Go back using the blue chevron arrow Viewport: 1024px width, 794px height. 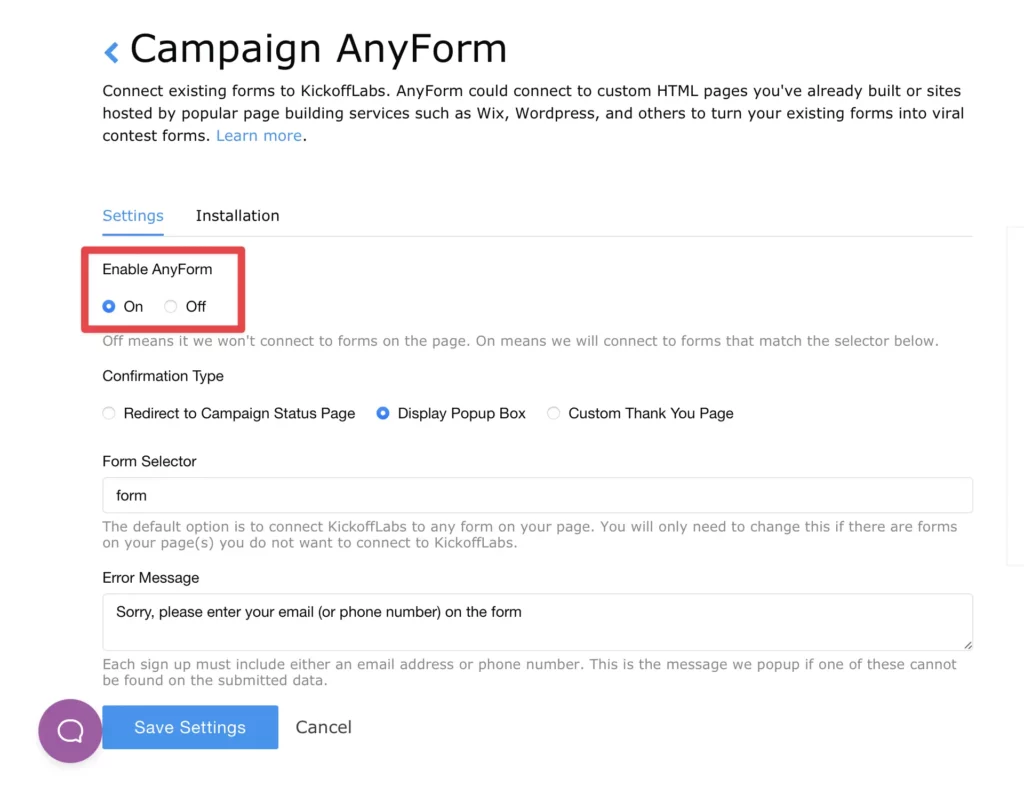point(112,52)
